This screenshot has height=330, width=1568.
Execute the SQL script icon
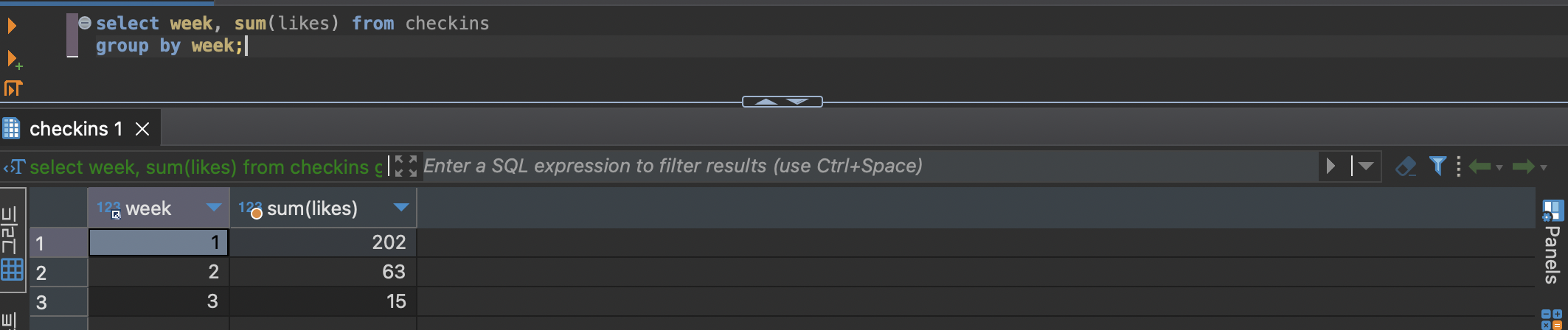[13, 89]
